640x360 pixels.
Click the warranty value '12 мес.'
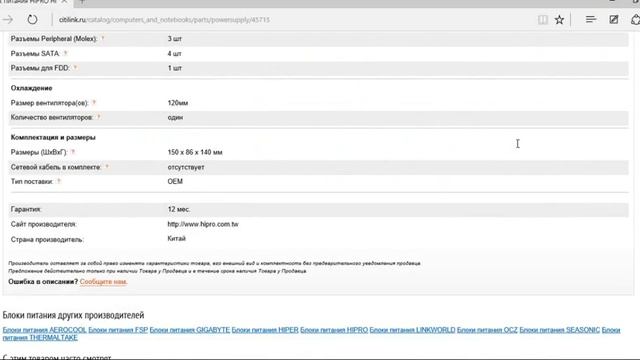click(179, 209)
